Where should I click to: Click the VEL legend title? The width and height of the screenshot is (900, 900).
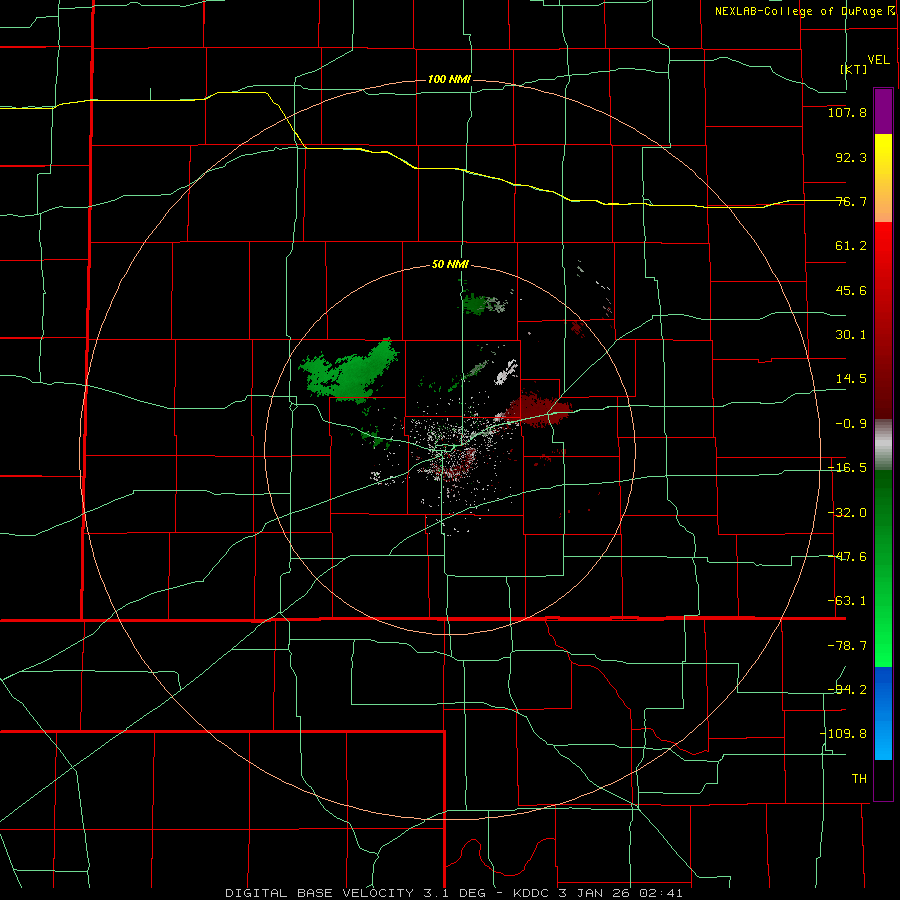pos(878,60)
